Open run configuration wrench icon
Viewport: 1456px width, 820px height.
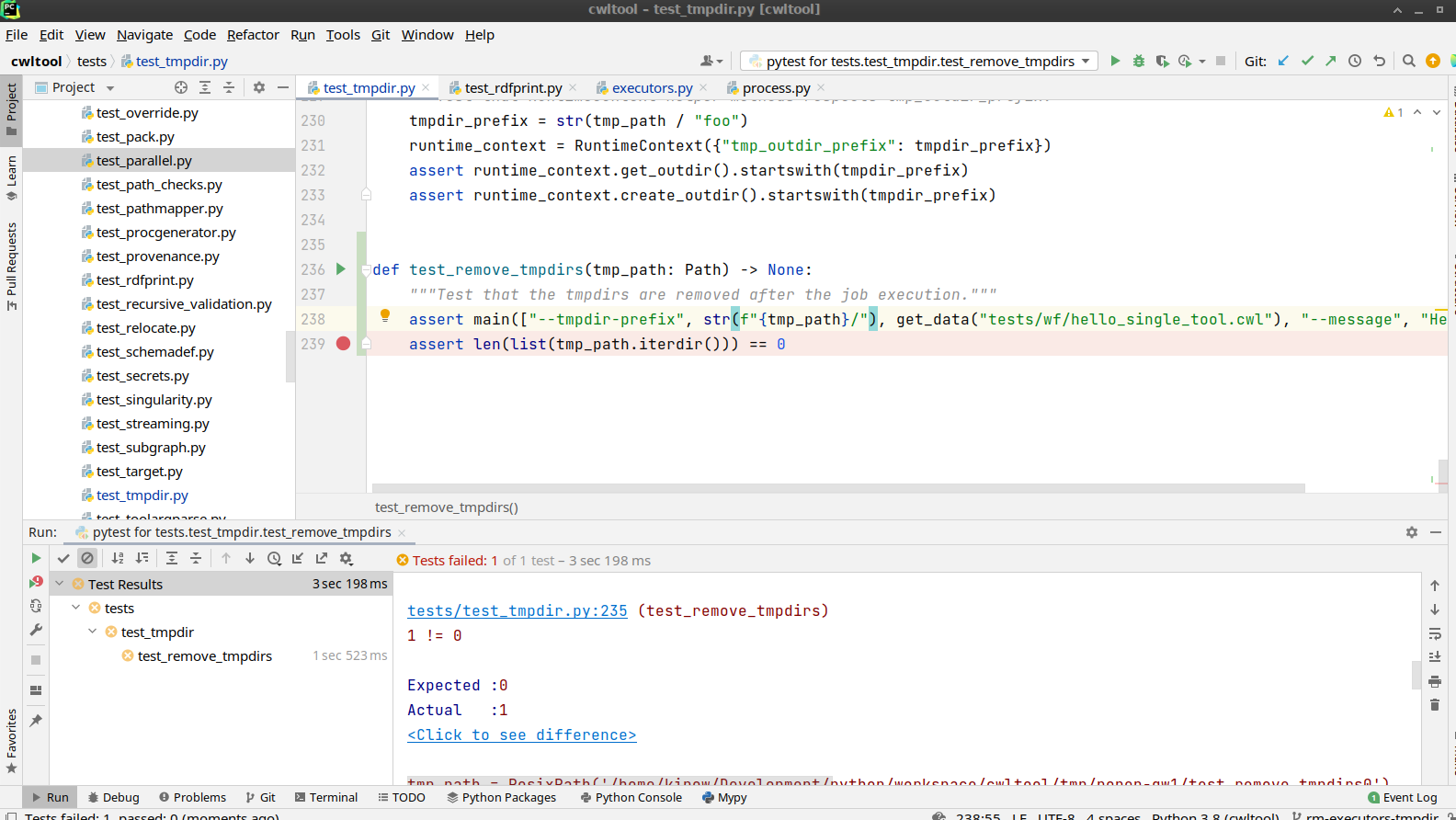36,630
